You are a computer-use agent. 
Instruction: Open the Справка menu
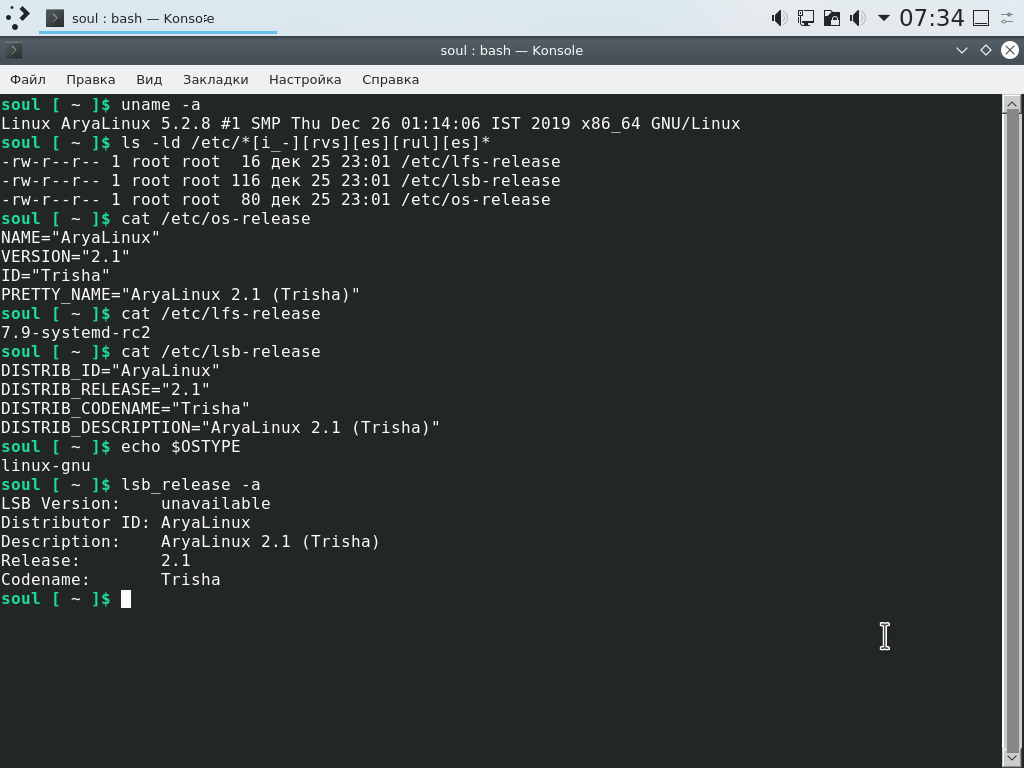tap(391, 80)
